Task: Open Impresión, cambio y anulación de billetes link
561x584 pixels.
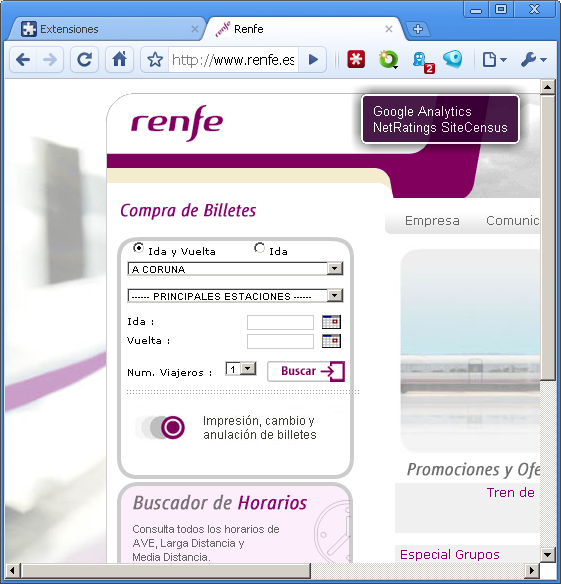Action: tap(260, 428)
